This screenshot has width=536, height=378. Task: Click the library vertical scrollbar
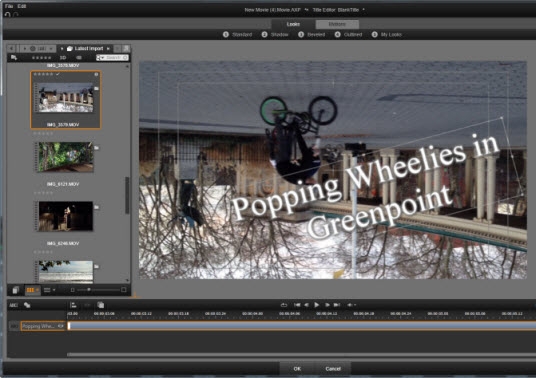coord(128,195)
